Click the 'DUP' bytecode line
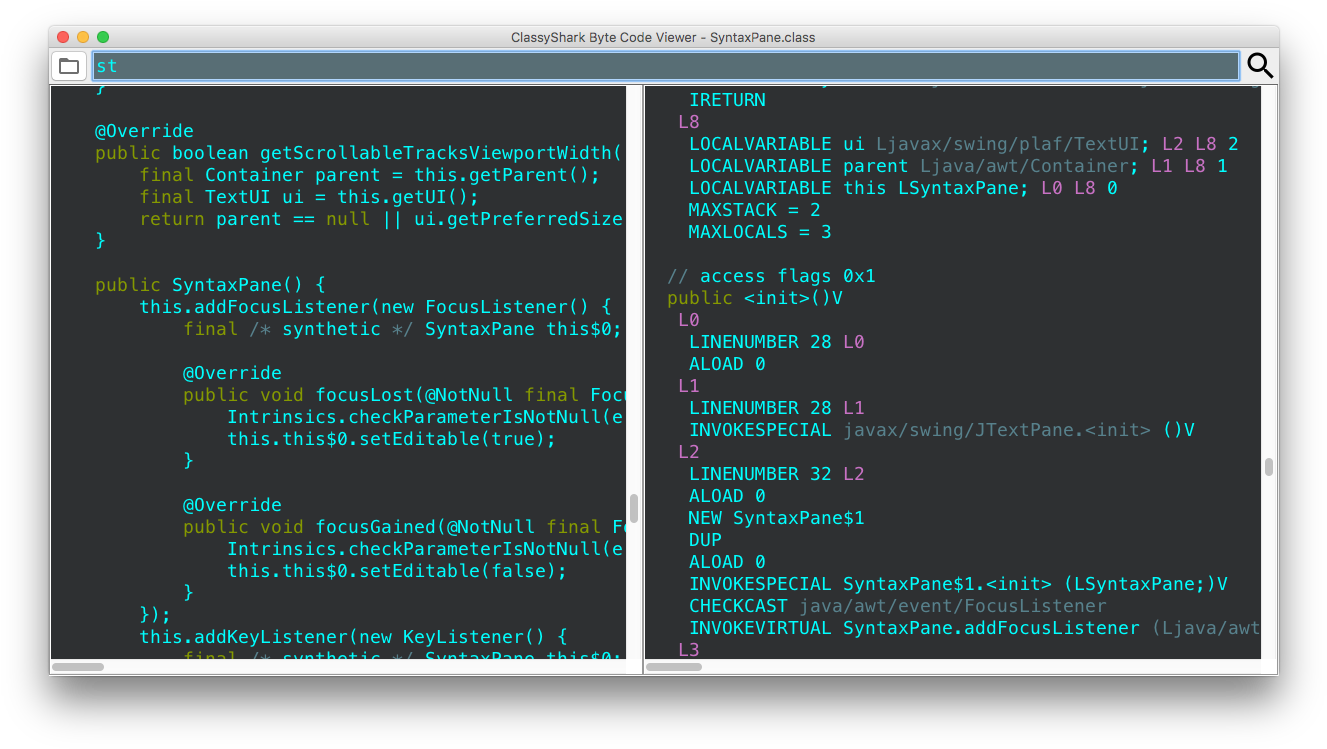Viewport: 1327px width, 749px height. tap(705, 540)
